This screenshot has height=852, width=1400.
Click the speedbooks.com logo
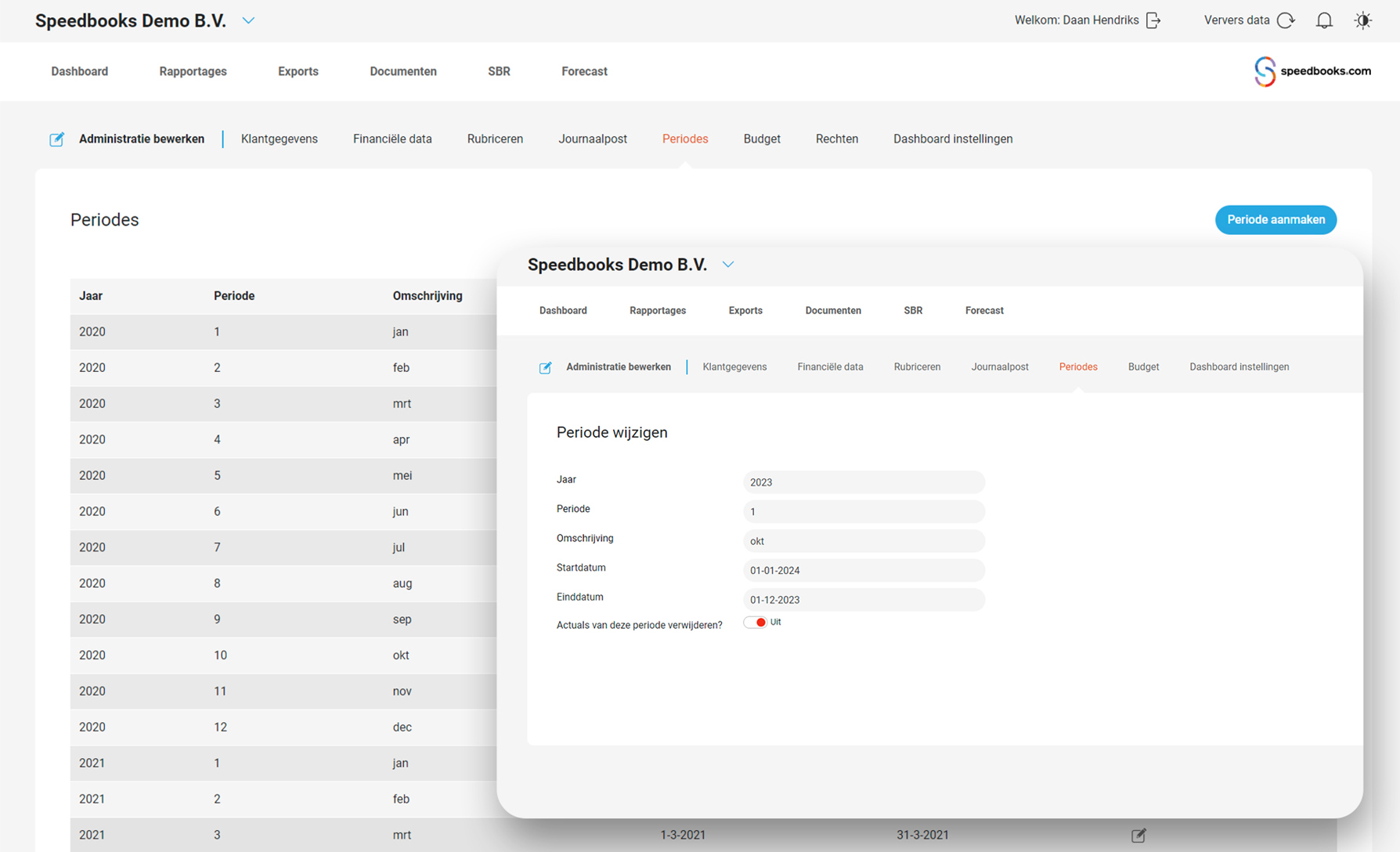click(1311, 71)
